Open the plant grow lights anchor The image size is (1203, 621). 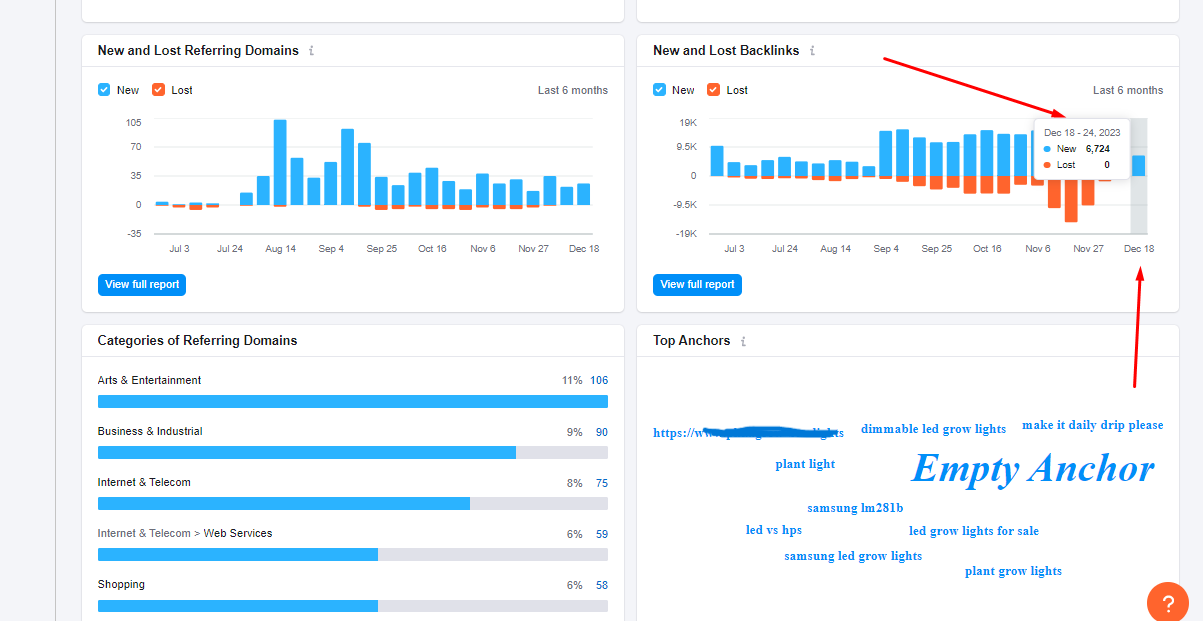tap(1013, 571)
